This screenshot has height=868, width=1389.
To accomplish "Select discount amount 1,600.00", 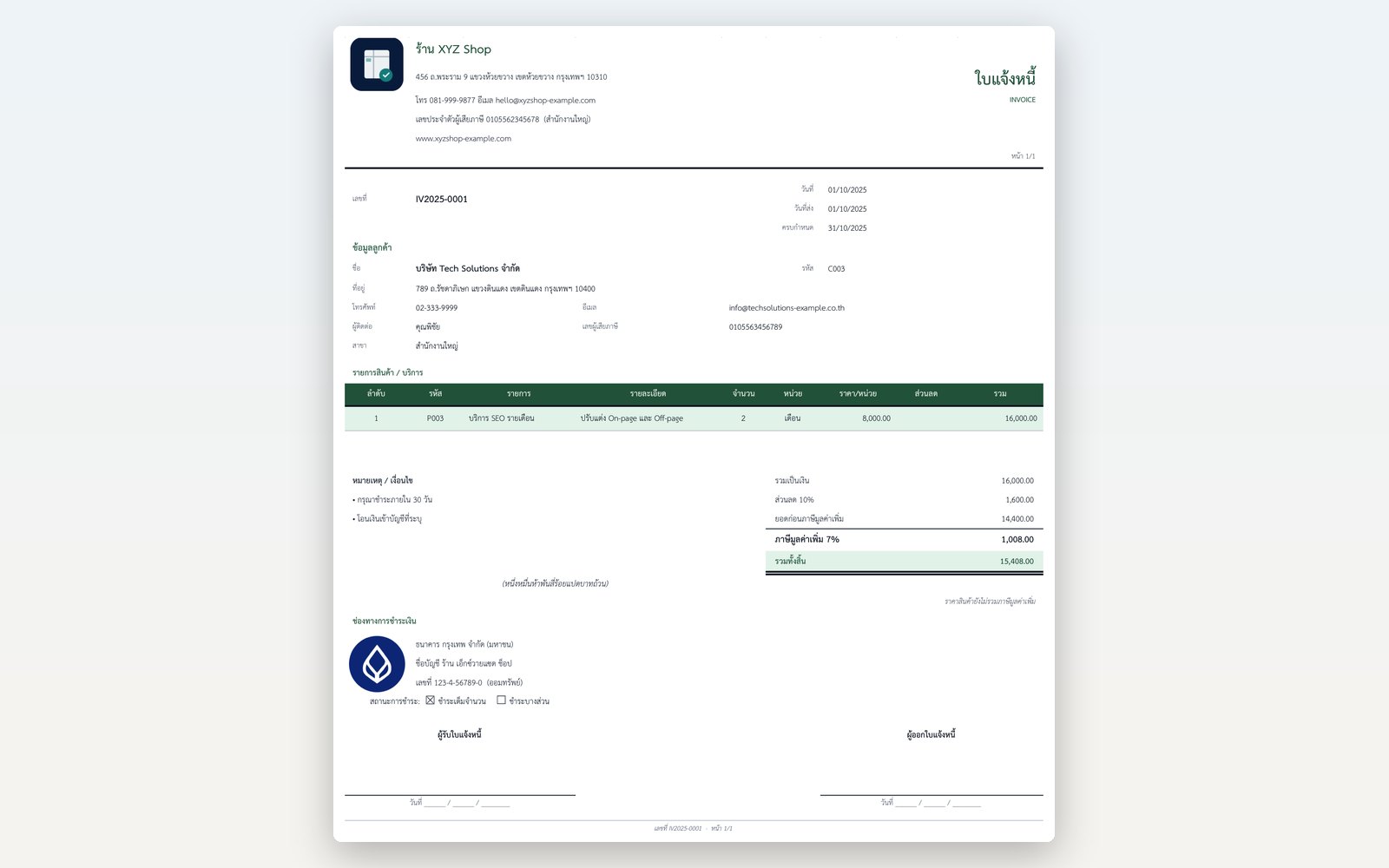I will (x=1019, y=500).
